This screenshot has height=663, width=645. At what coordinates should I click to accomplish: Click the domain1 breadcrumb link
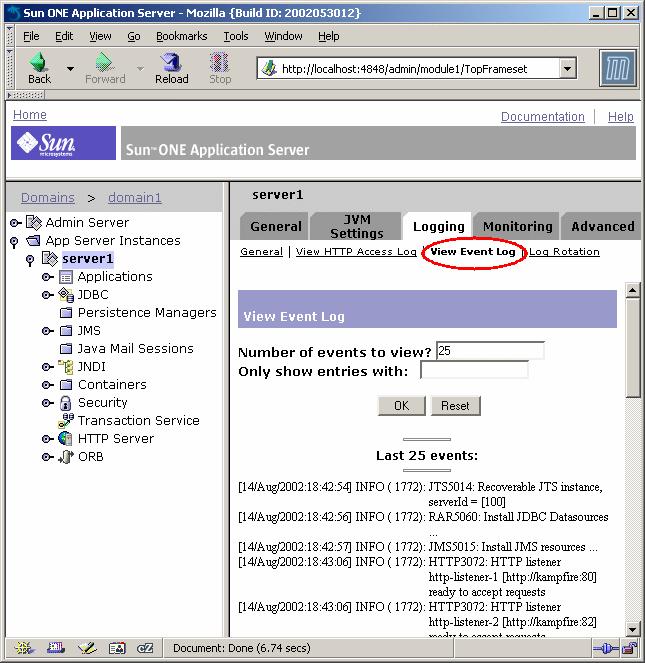point(135,197)
